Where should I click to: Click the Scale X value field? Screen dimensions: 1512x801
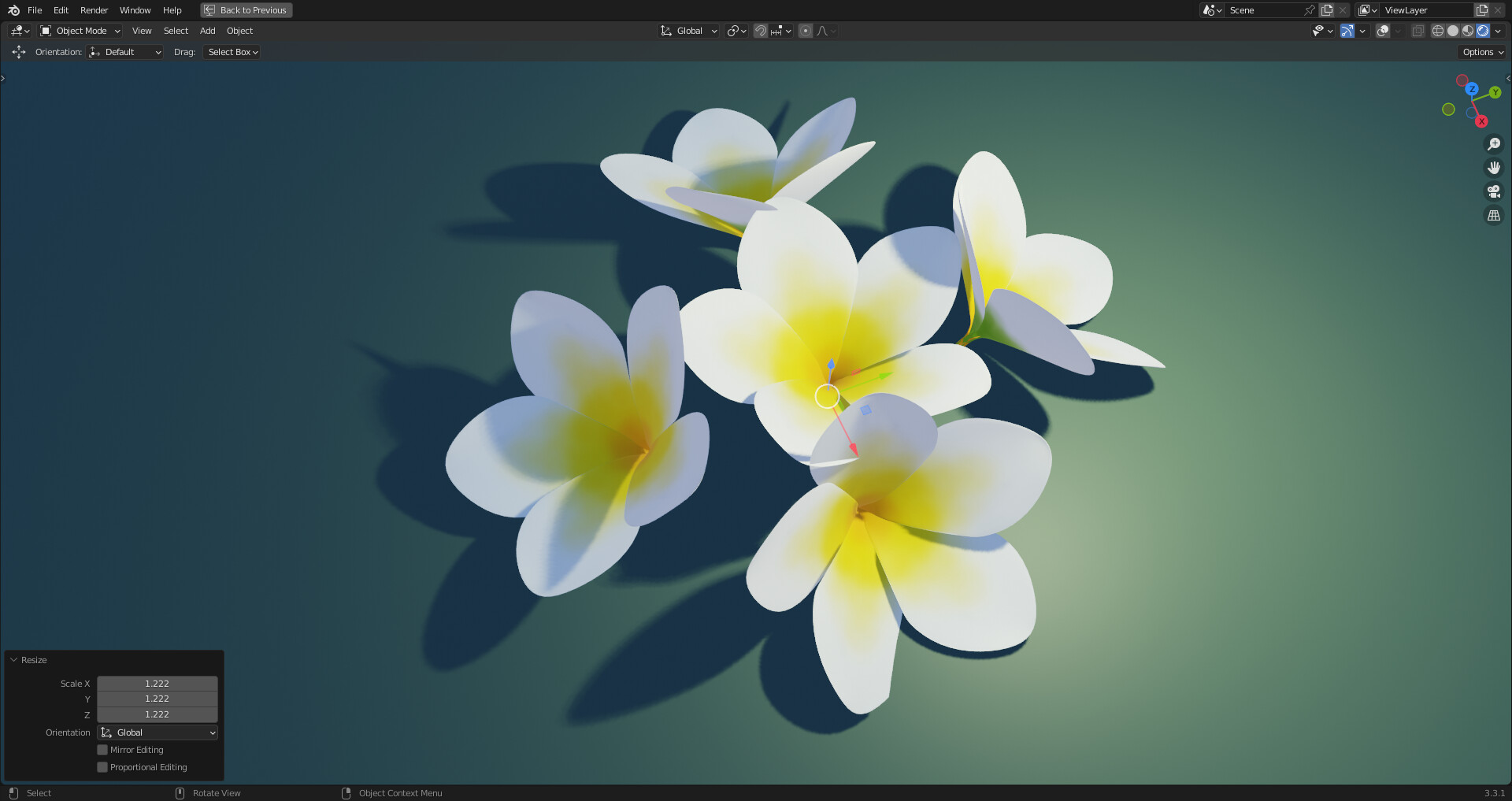coord(157,683)
